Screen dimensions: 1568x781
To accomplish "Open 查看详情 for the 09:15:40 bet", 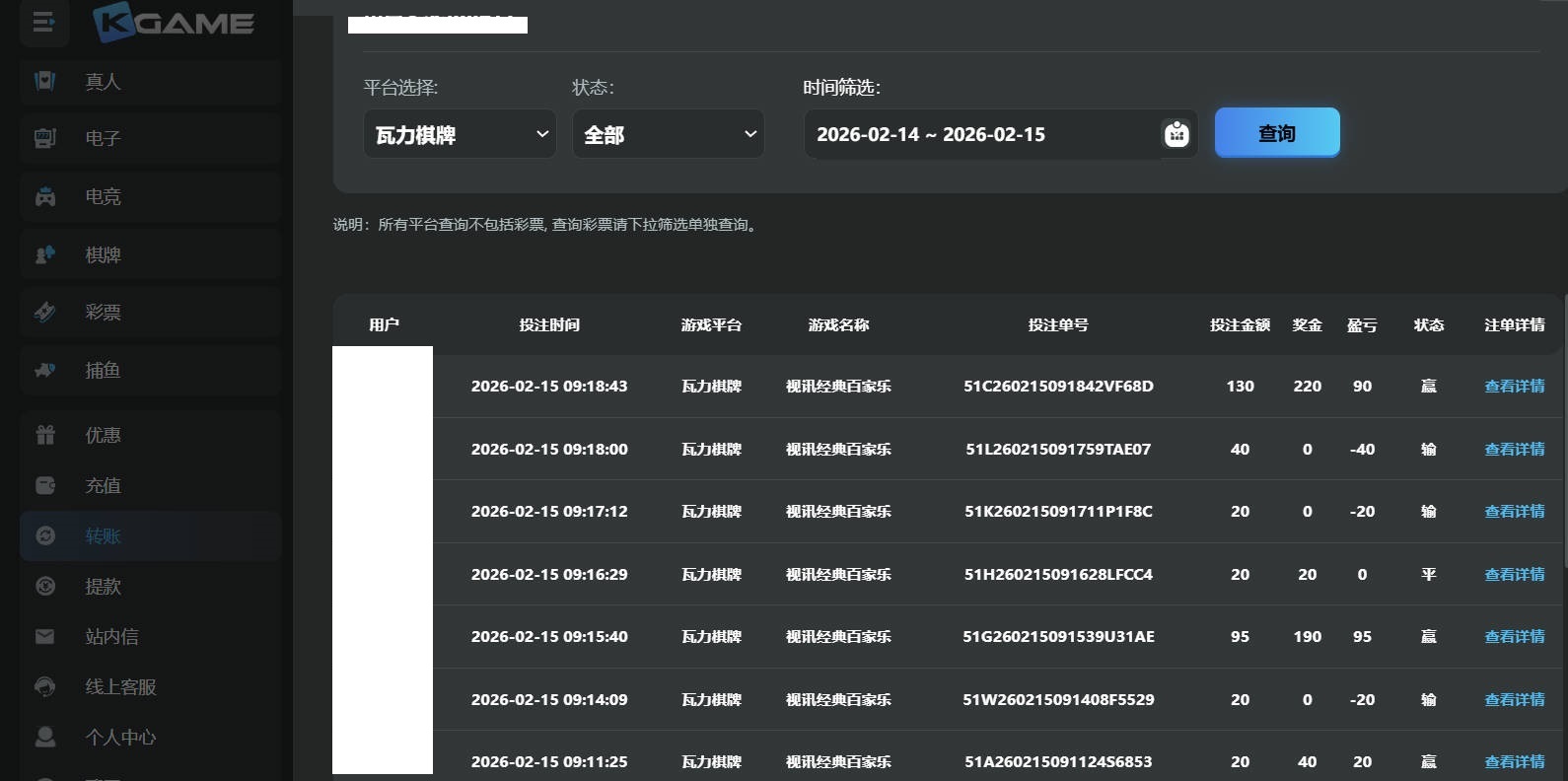I will (x=1514, y=637).
